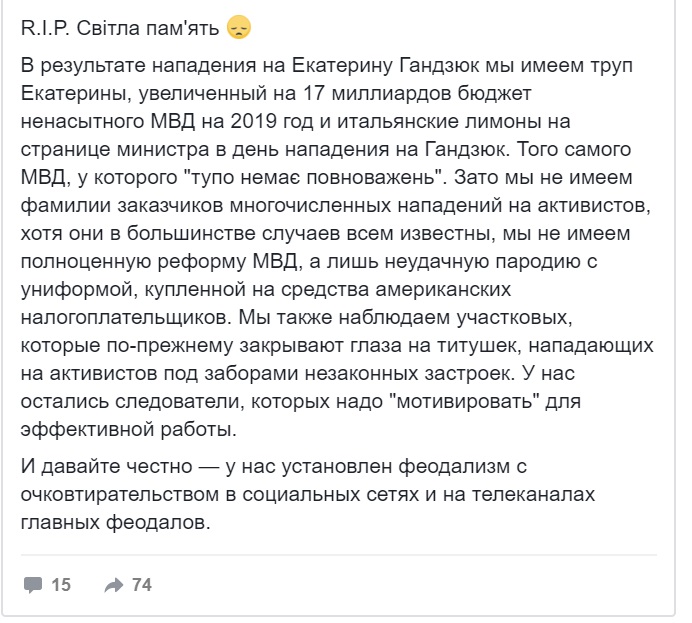Click the word "титушек" in the post
692x623 pixels.
click(477, 345)
